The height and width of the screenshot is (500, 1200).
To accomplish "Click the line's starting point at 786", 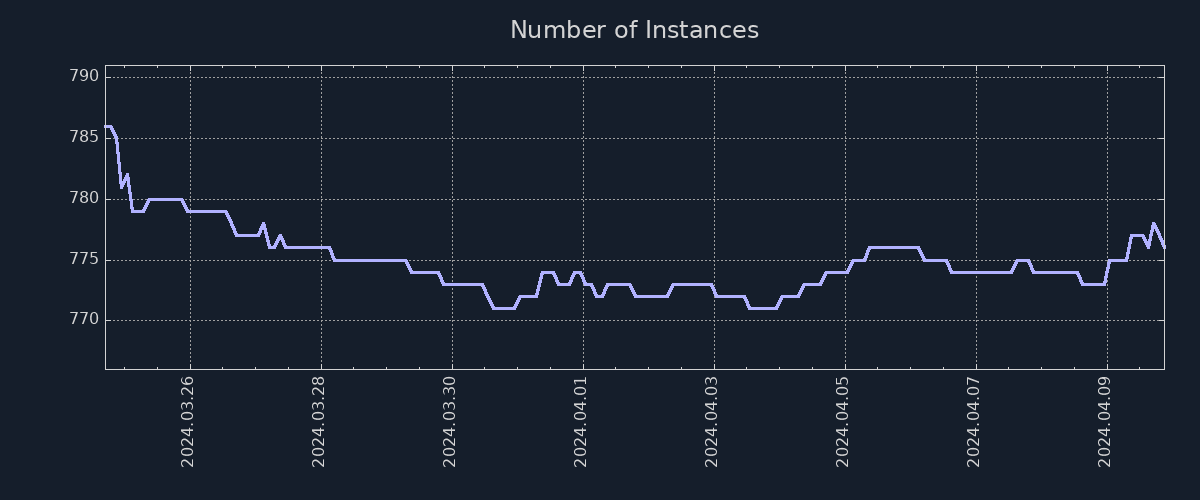I will coord(106,126).
